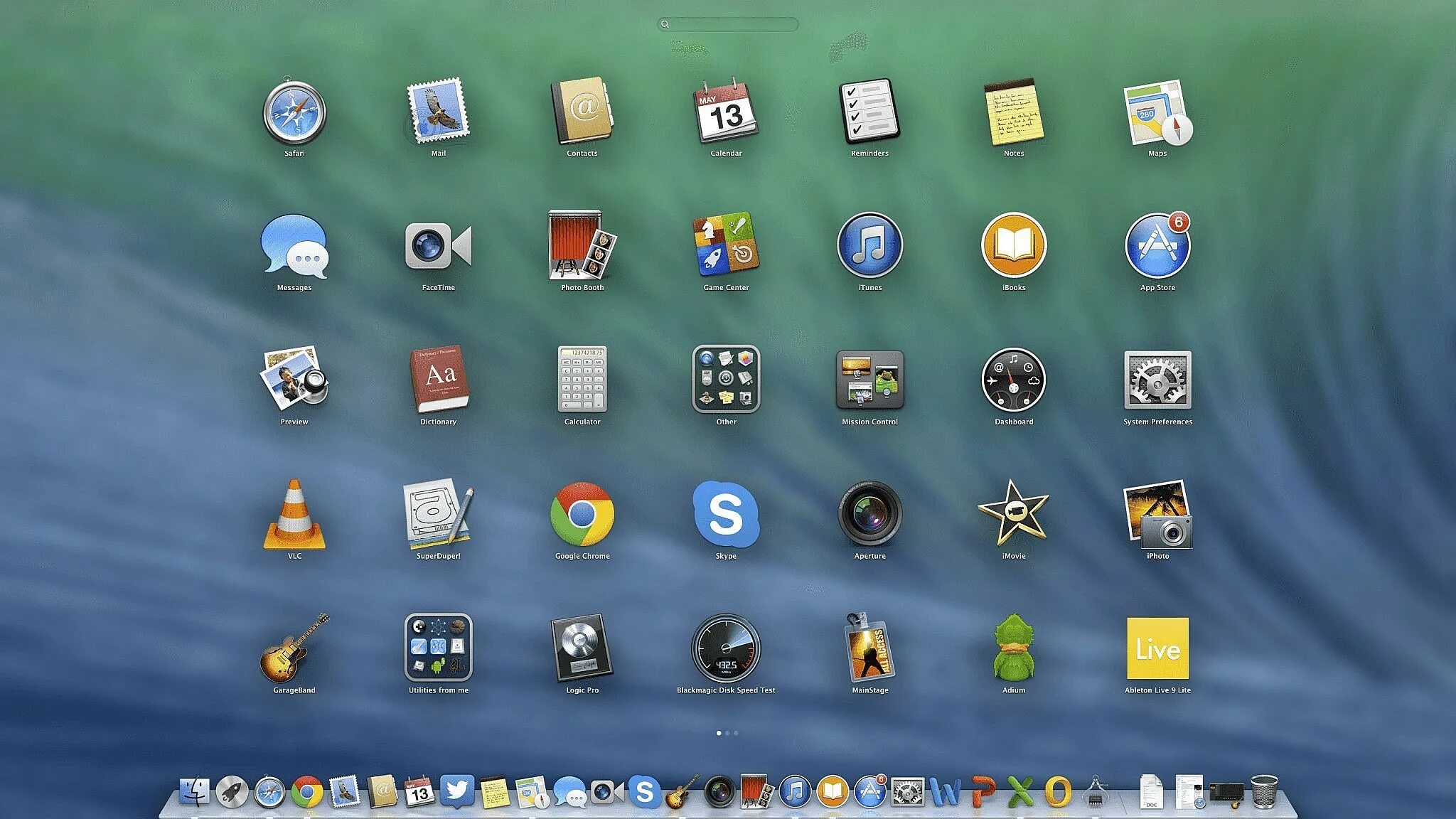Image resolution: width=1456 pixels, height=819 pixels.
Task: Open FaceTime in the Launchpad grid
Action: (x=438, y=246)
